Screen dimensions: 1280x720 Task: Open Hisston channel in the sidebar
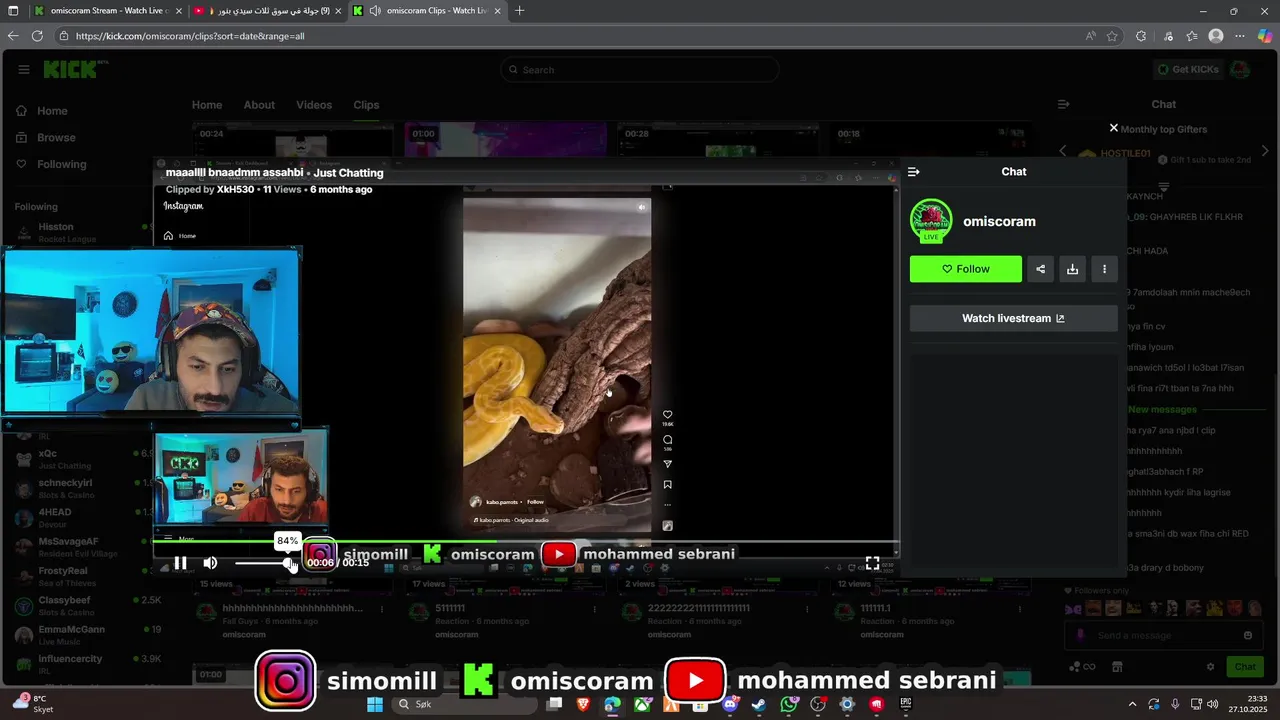click(85, 232)
